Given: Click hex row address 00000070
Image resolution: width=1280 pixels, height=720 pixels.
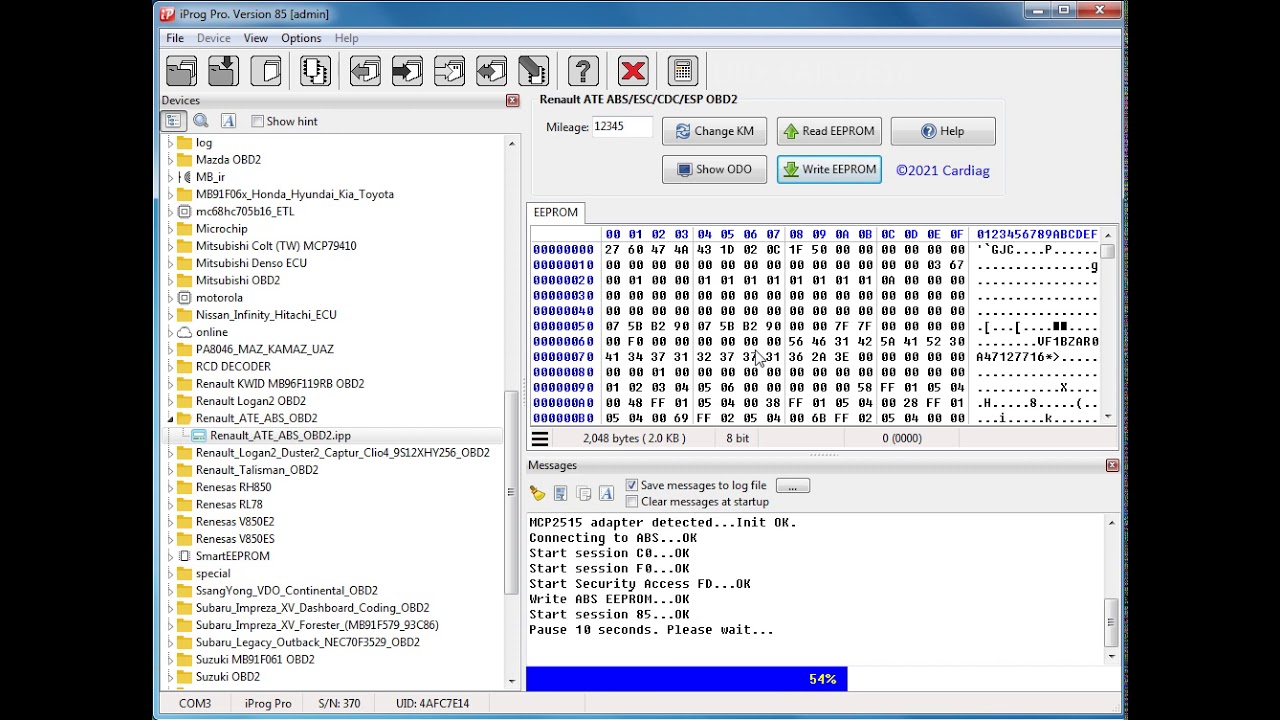Looking at the screenshot, I should pyautogui.click(x=563, y=357).
